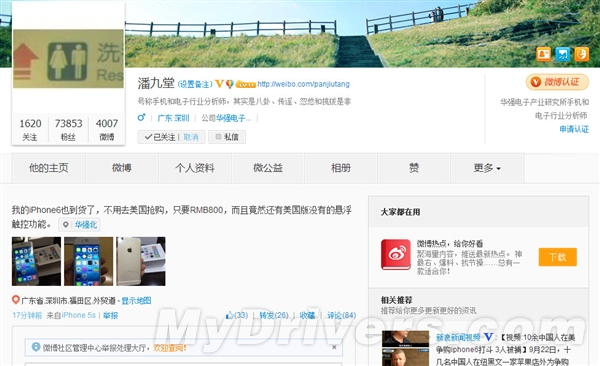
Task: Click the orange face icon on banner
Action: [x=582, y=54]
